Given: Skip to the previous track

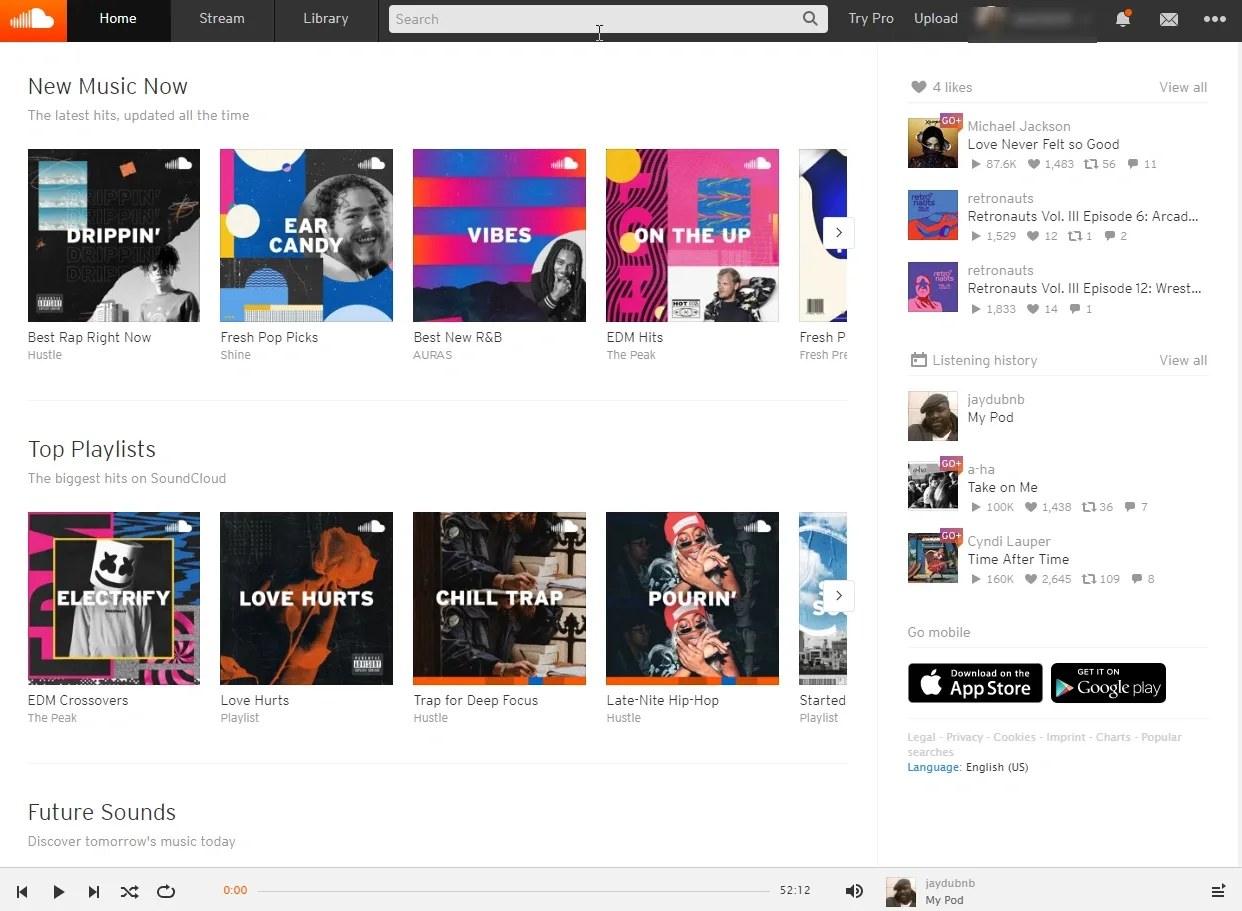Looking at the screenshot, I should point(22,891).
